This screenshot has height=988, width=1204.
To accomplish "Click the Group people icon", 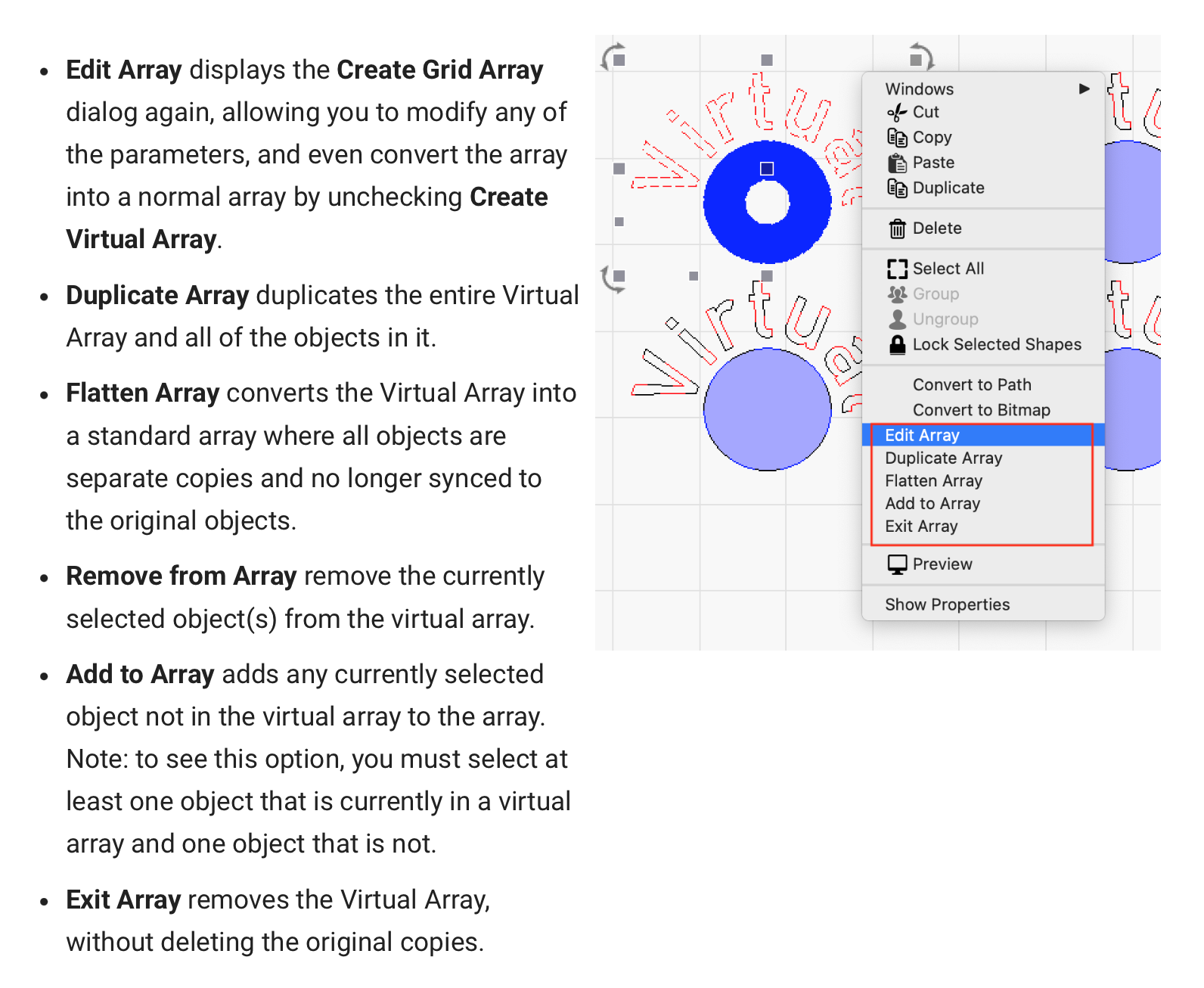I will [897, 294].
